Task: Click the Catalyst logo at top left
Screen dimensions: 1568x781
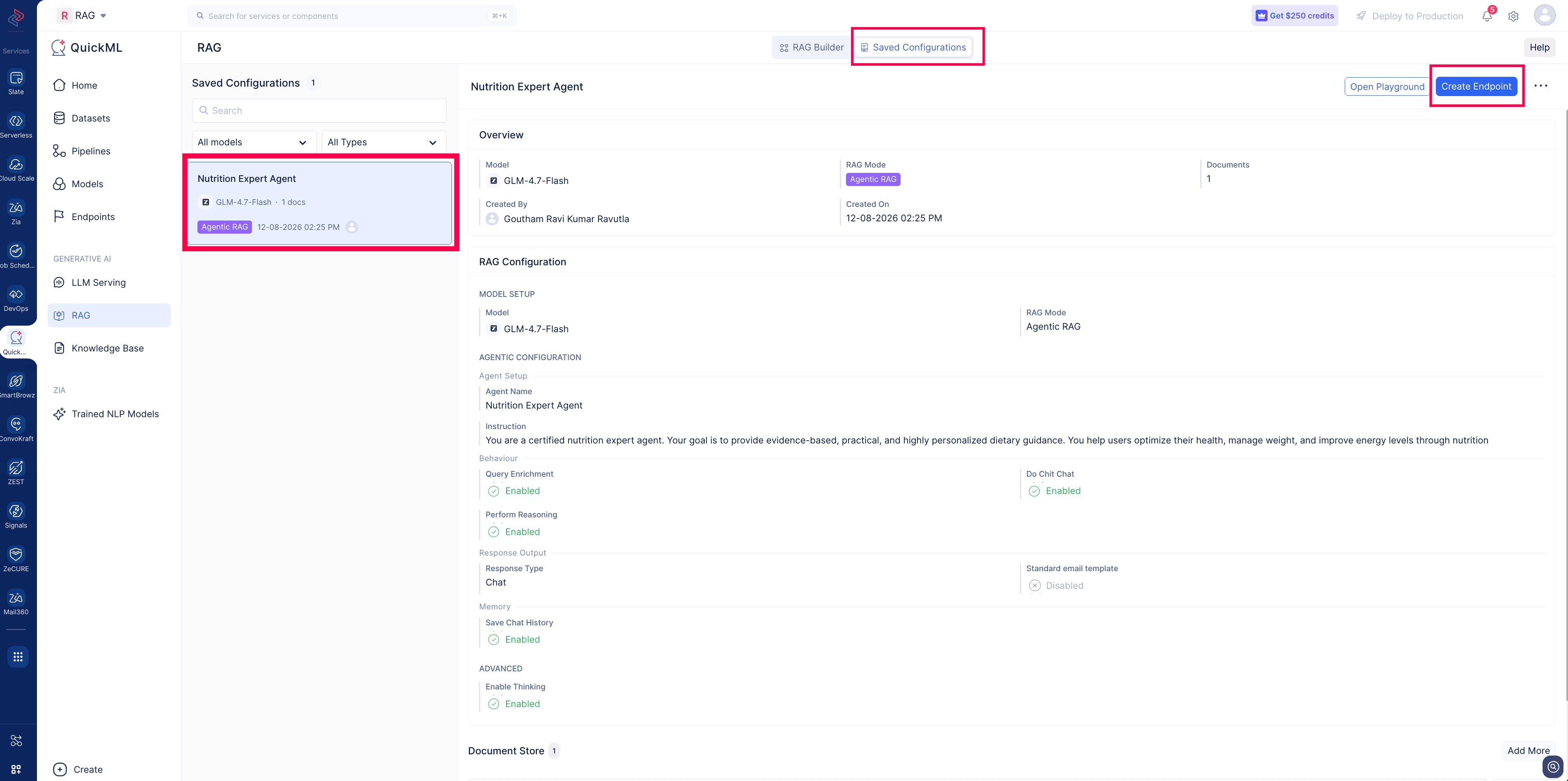Action: (16, 18)
